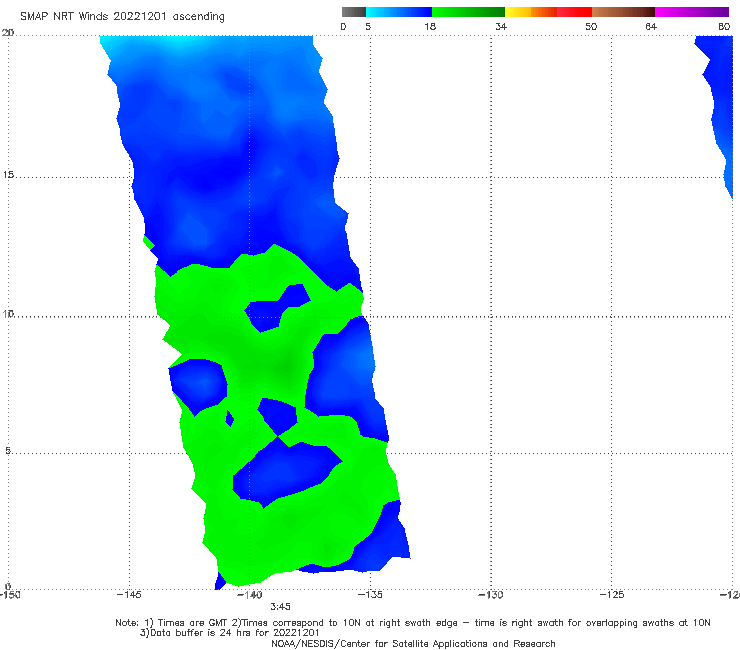Viewport: 740px width, 650px height.
Task: Click the brown 50-64 colorbar segment
Action: (623, 12)
